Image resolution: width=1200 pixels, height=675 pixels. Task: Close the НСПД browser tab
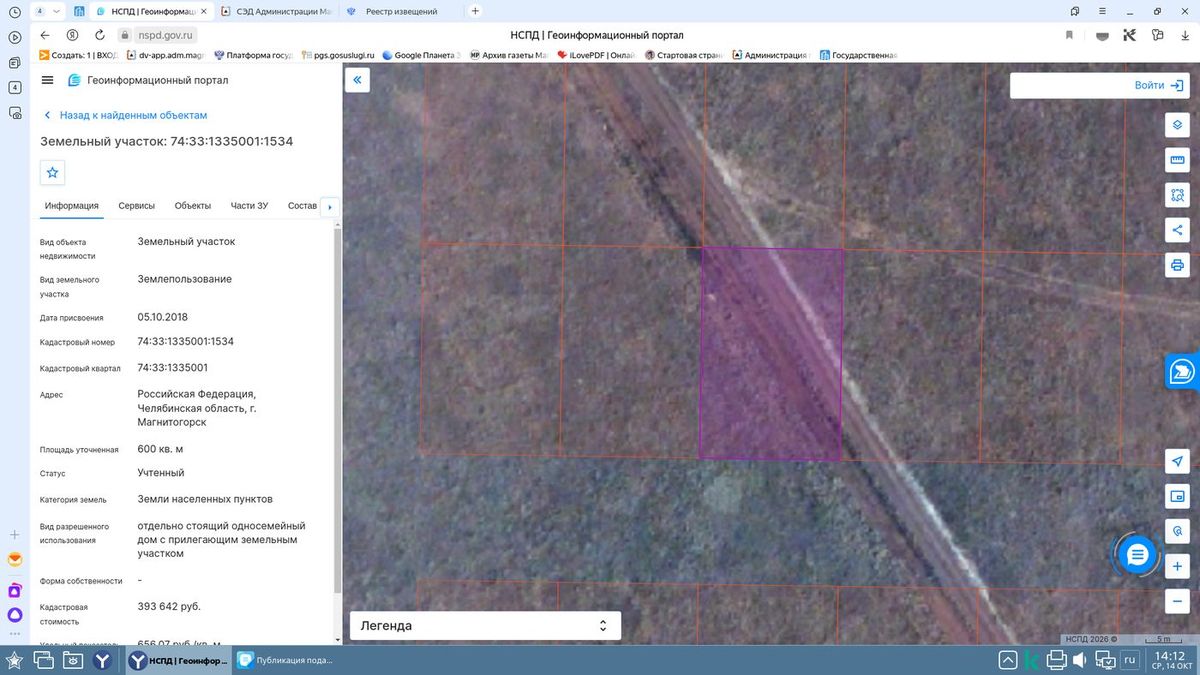pyautogui.click(x=204, y=11)
